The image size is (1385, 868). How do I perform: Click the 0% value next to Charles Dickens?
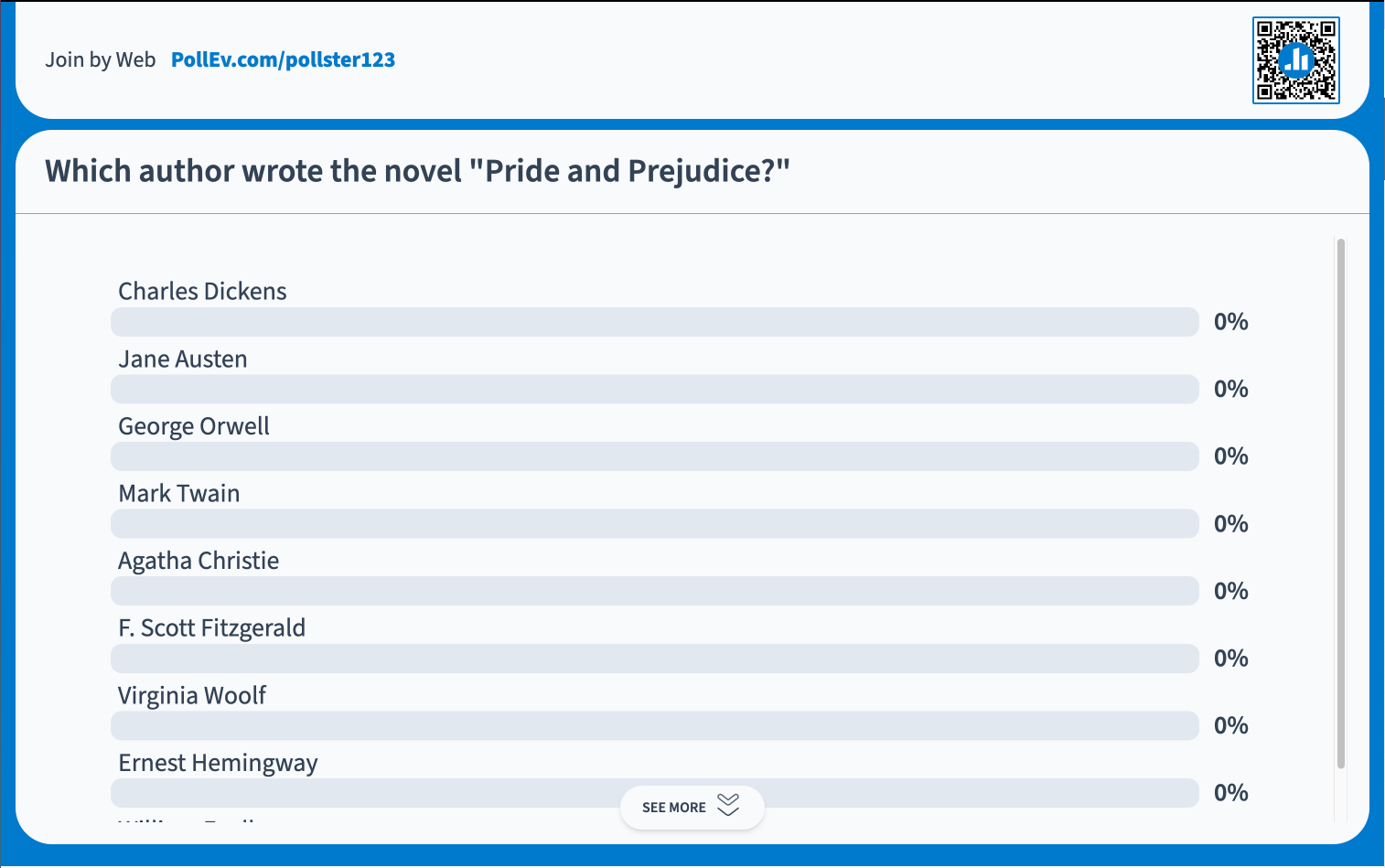[1230, 322]
